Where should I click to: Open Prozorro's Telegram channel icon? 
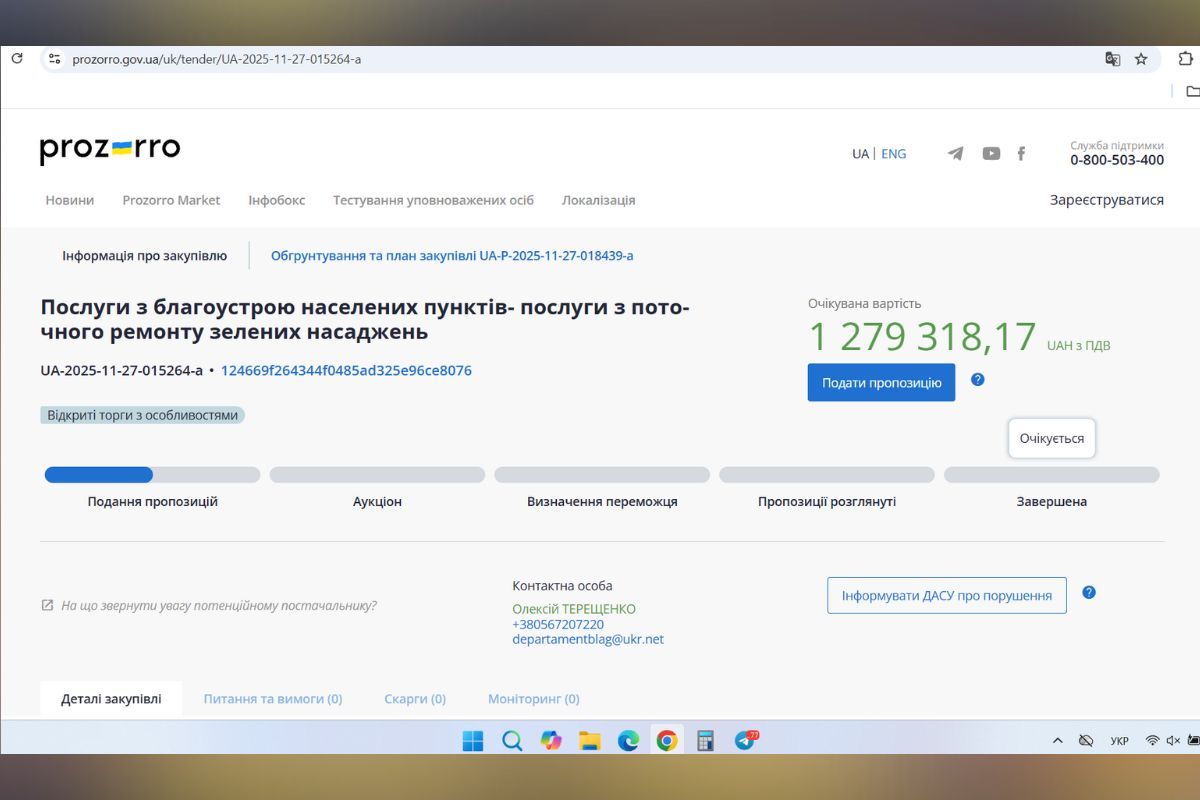[x=955, y=154]
